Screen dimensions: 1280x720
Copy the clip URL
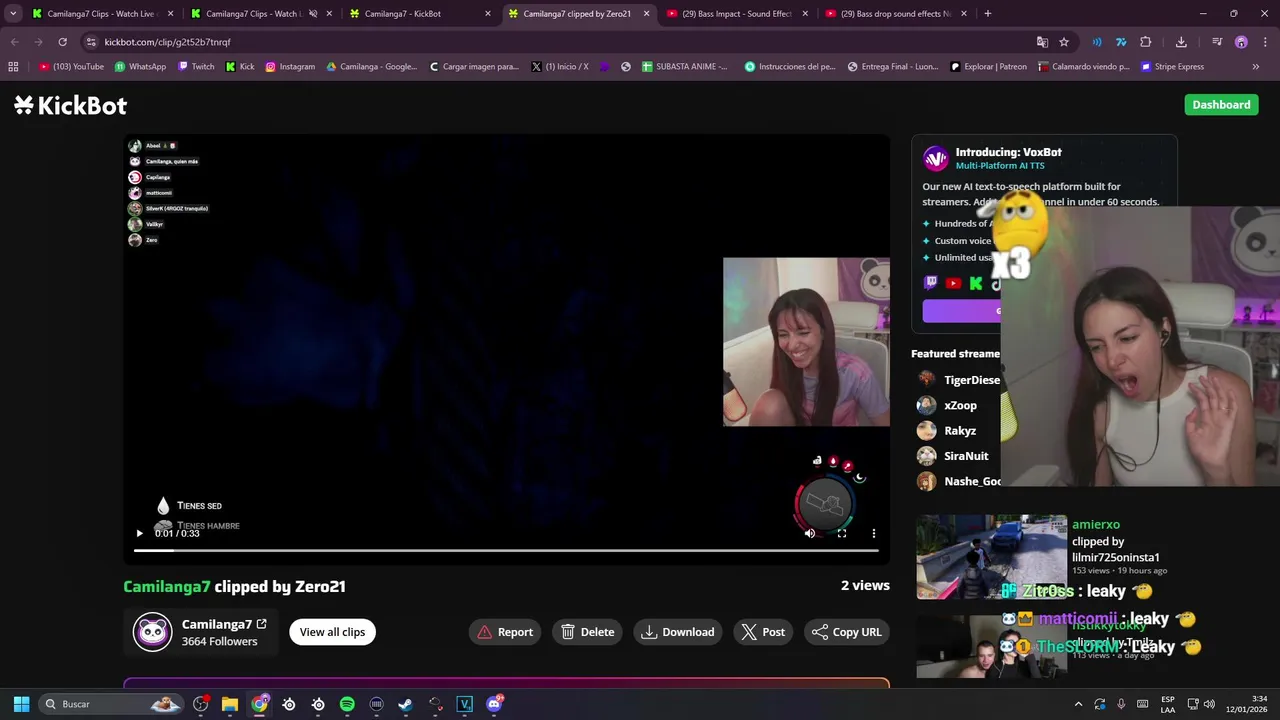[x=847, y=632]
